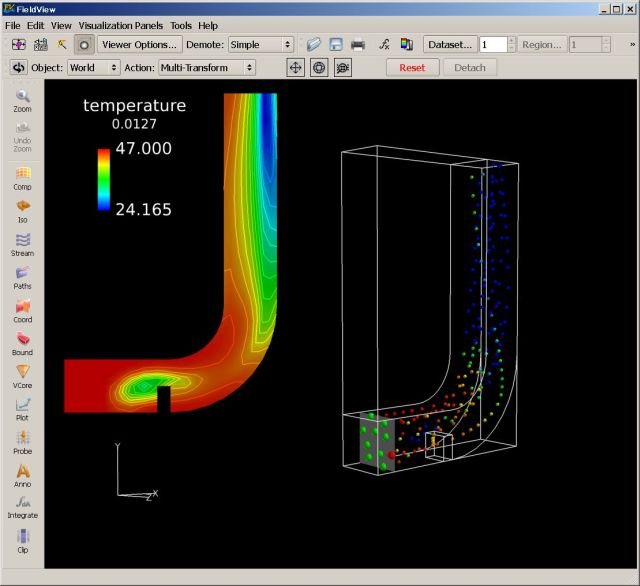Open the Iso surface panel
The image size is (640, 586).
[22, 209]
